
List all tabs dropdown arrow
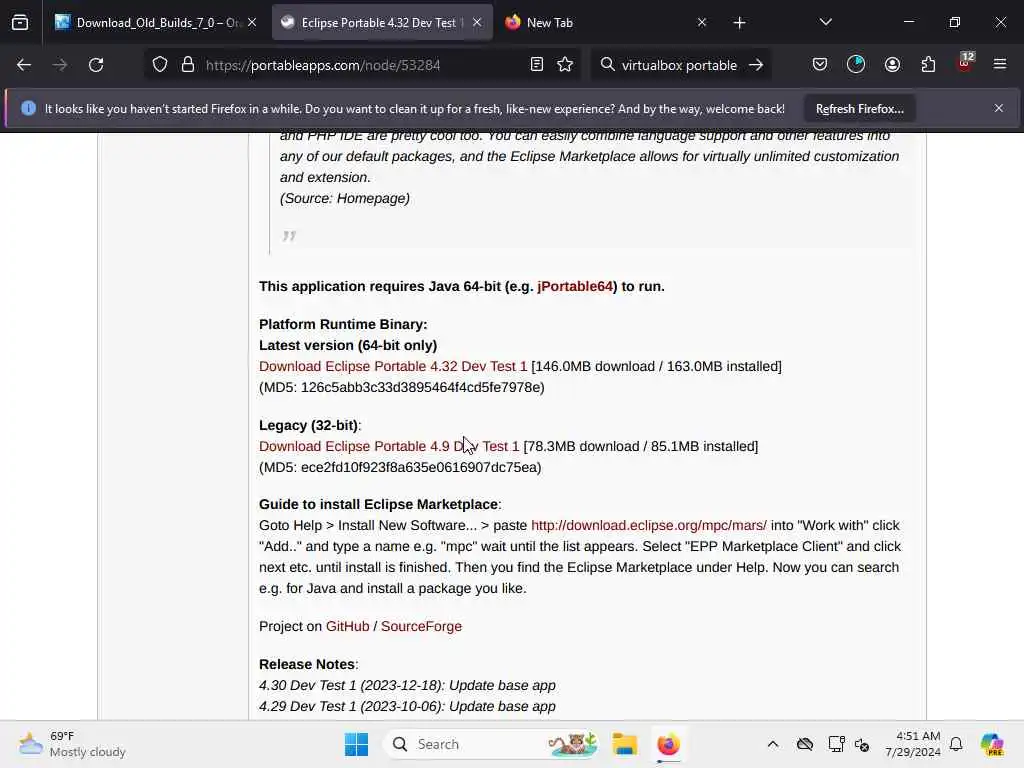(825, 22)
